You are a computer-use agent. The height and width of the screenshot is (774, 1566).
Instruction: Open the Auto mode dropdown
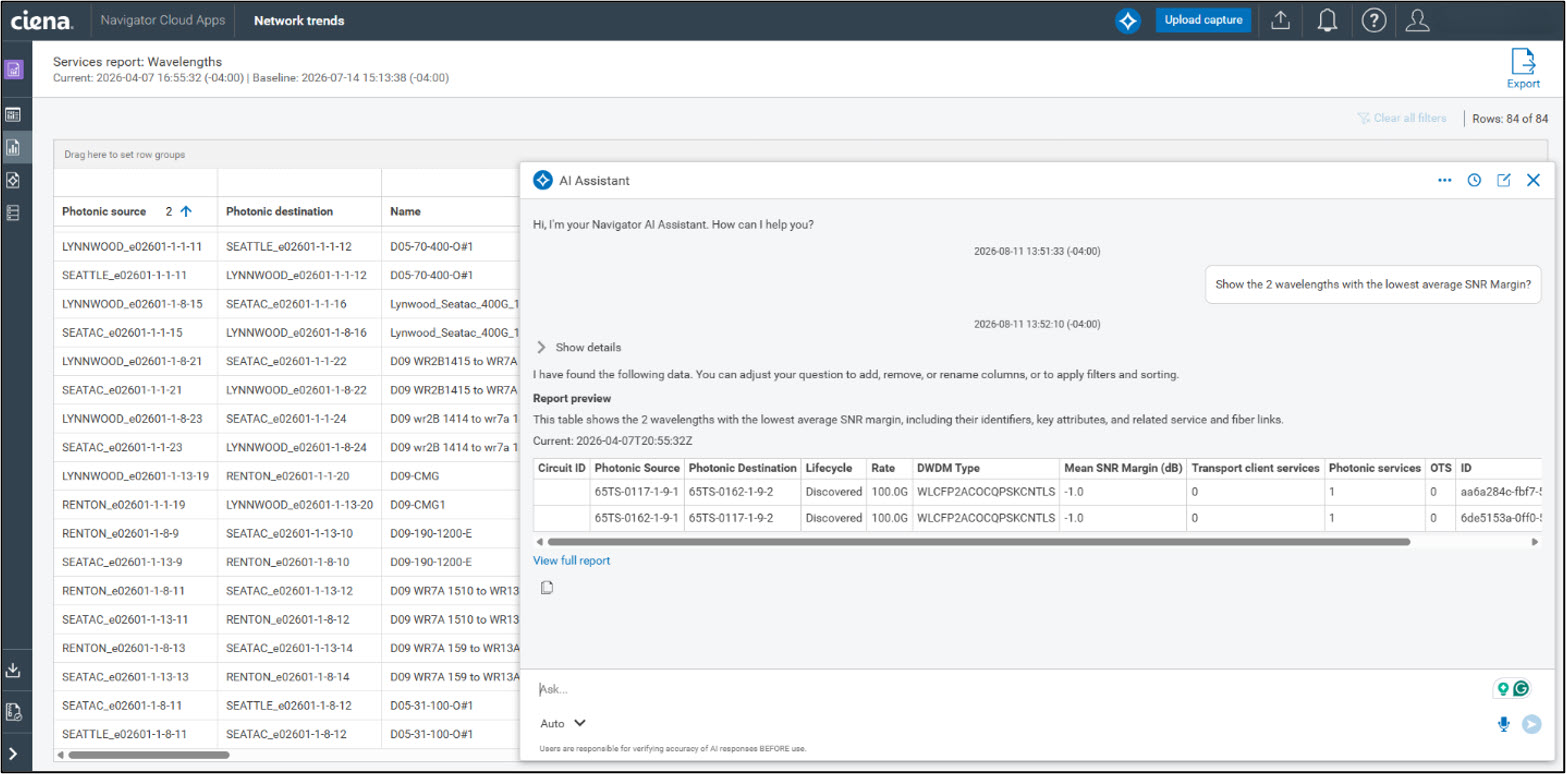click(x=563, y=723)
